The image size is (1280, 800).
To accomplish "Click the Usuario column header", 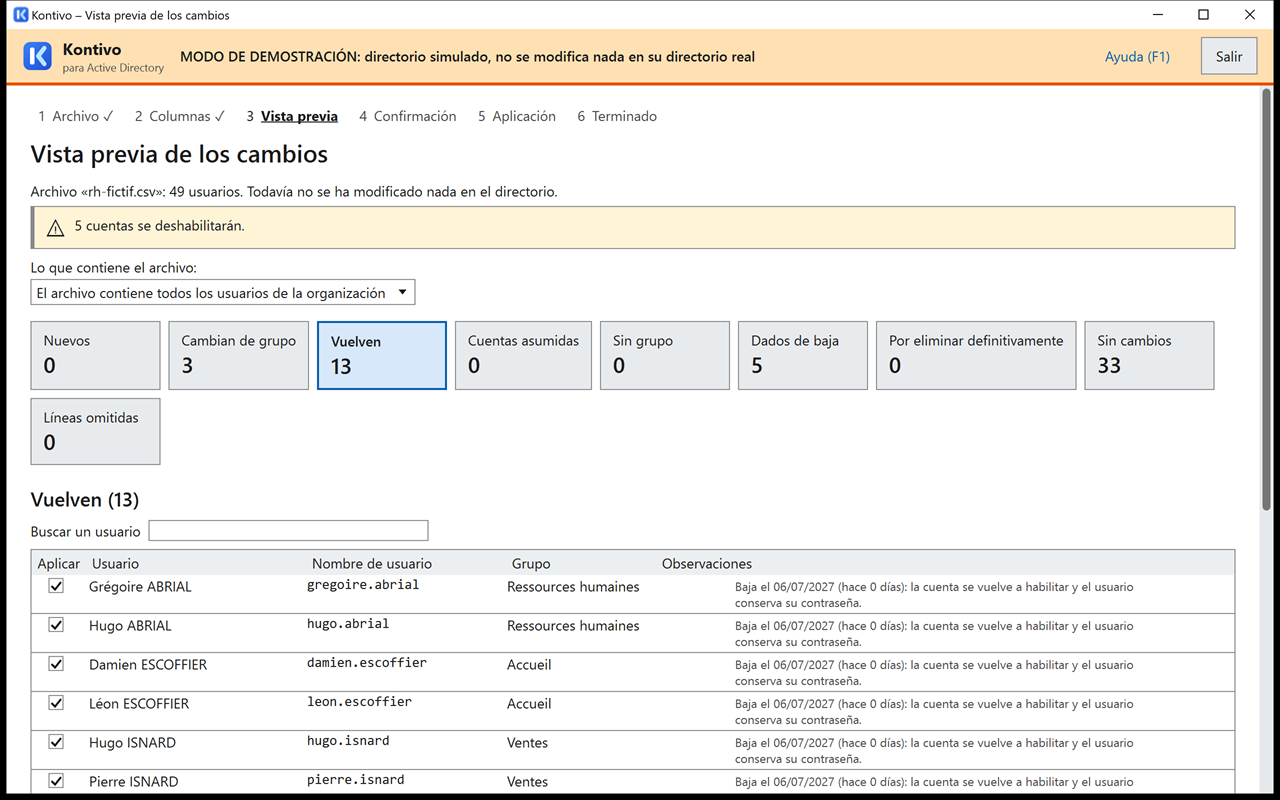I will coord(115,563).
